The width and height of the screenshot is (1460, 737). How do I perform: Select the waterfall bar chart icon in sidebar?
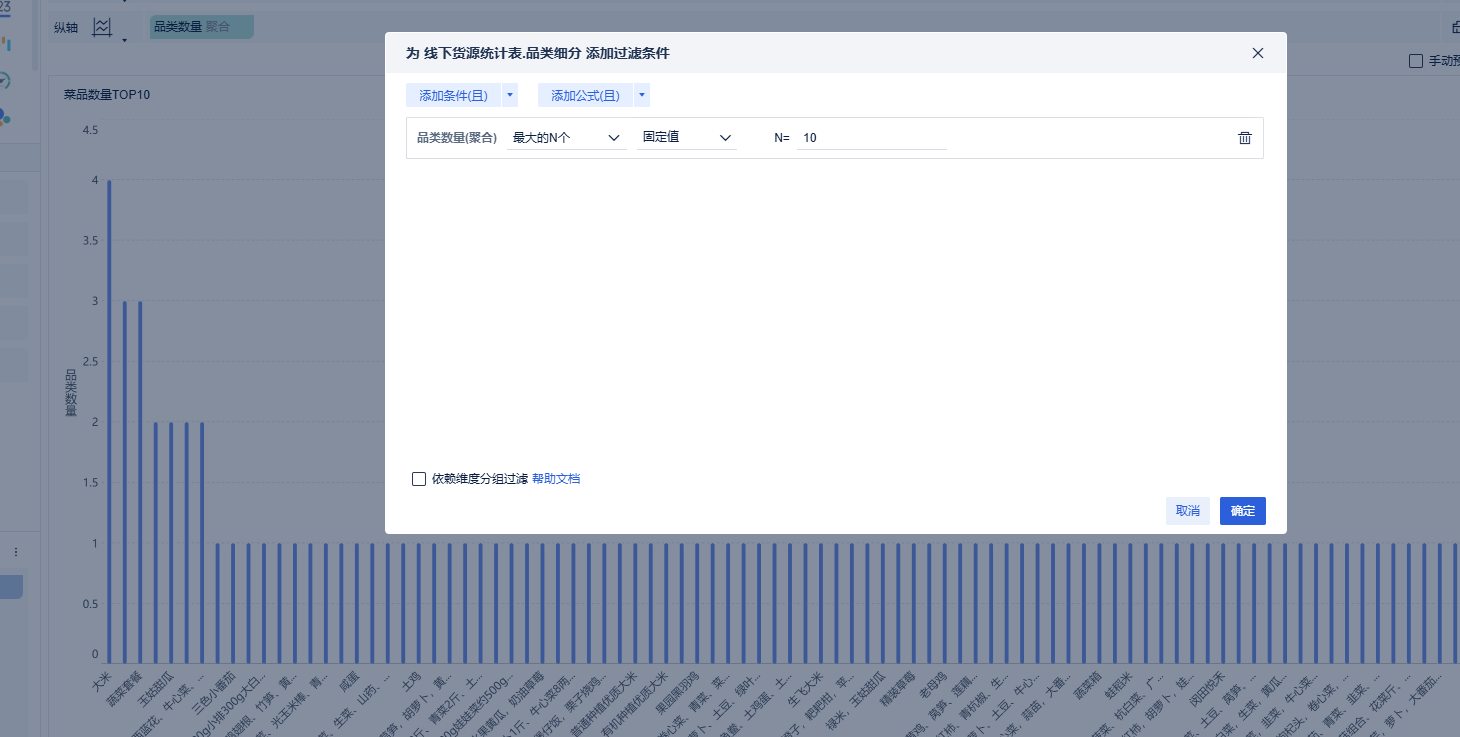[x=6, y=44]
